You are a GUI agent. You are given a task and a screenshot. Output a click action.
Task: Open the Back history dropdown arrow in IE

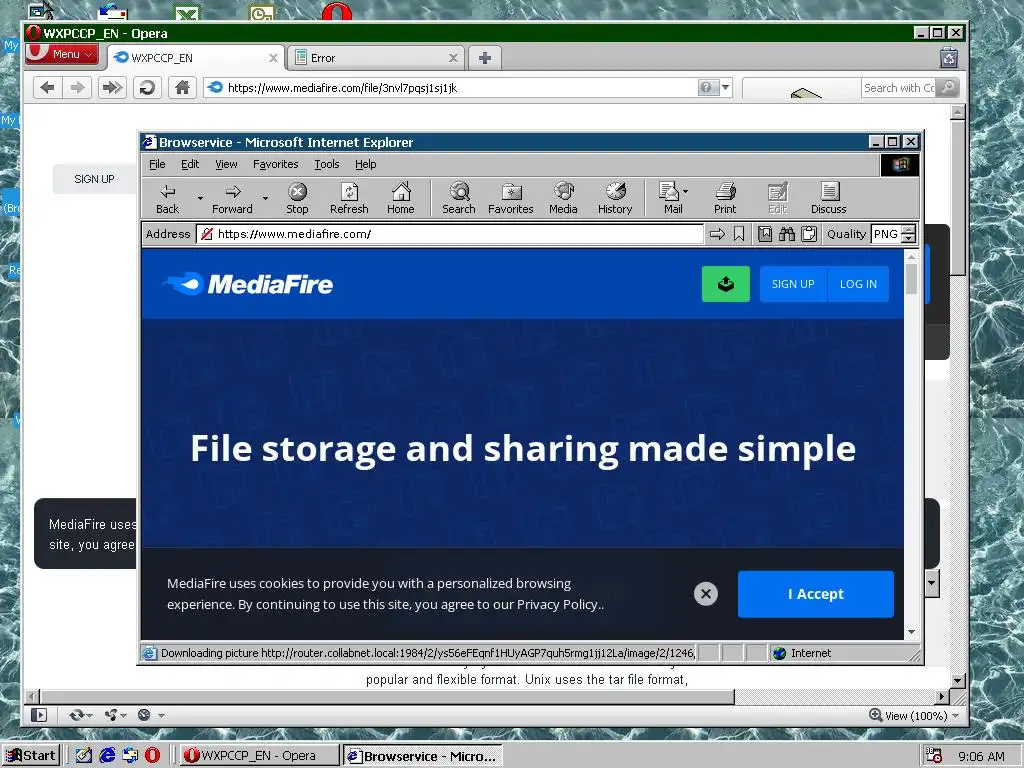tap(200, 198)
